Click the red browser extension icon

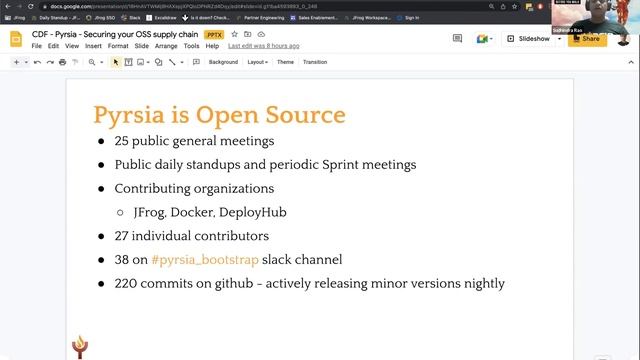(540, 7)
